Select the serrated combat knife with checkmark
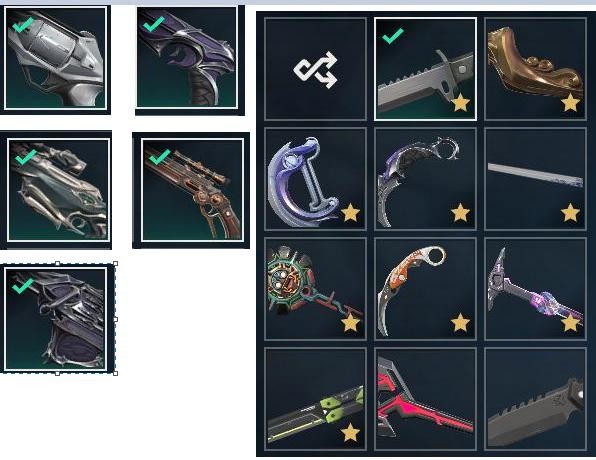596x460 pixels. pos(425,69)
